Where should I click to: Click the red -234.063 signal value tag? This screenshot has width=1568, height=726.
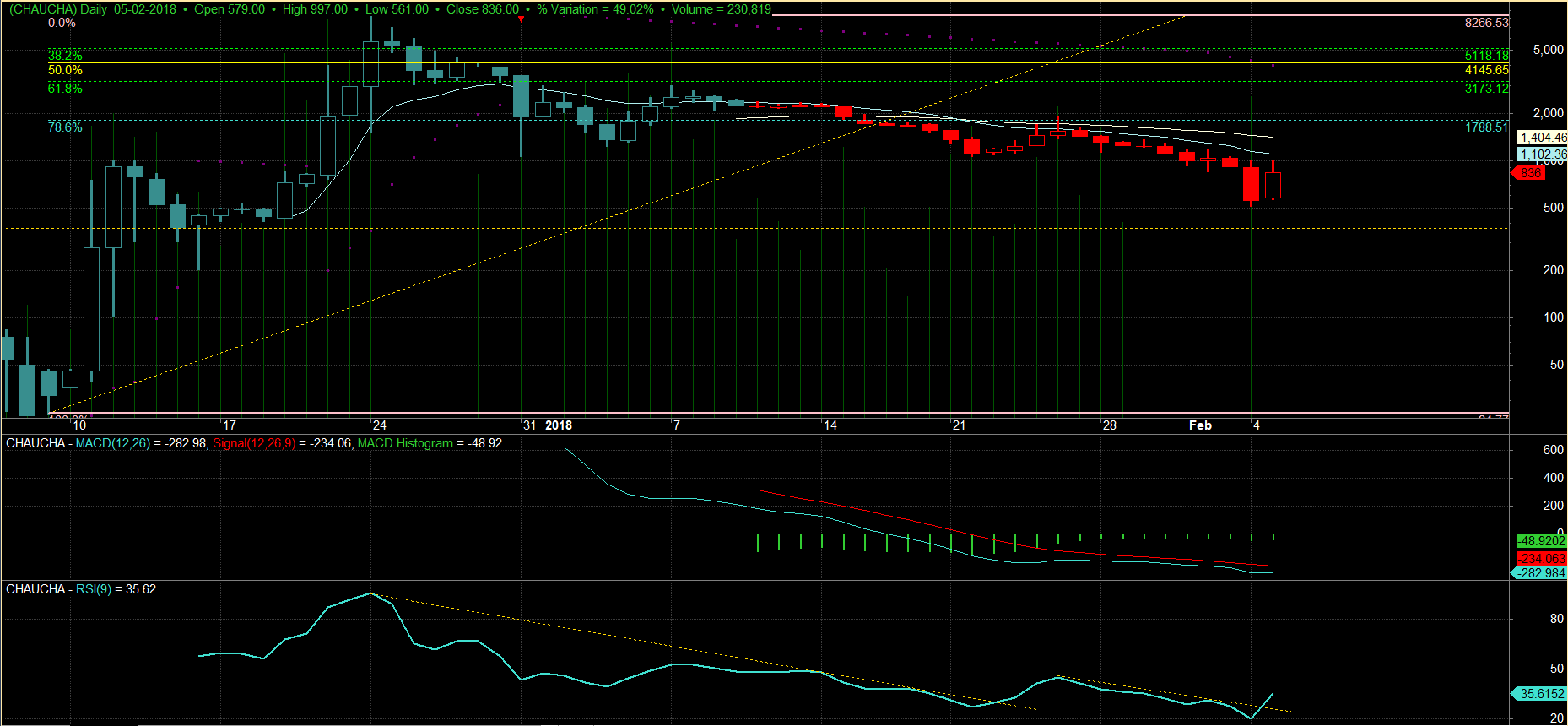point(1541,559)
